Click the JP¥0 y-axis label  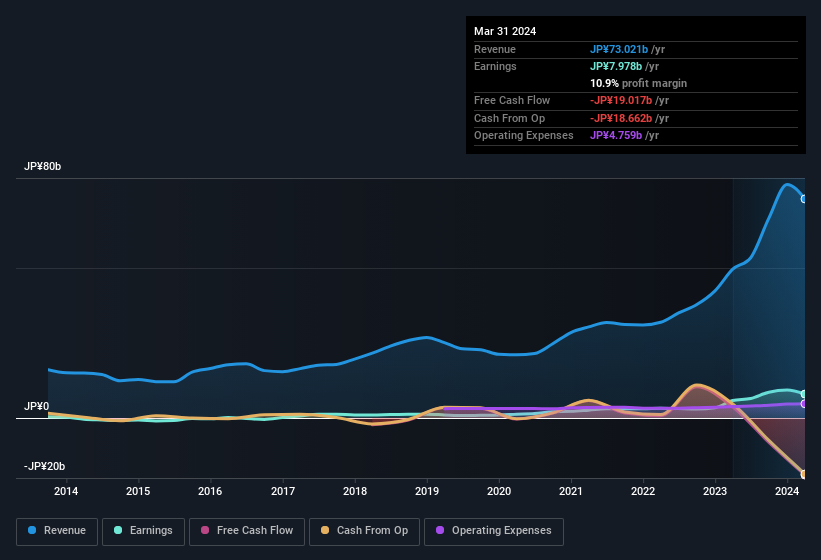point(36,406)
